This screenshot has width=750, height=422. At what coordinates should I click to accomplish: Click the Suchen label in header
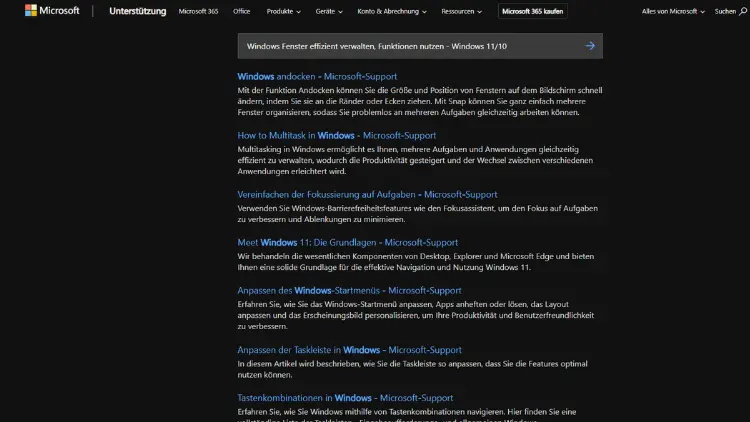pyautogui.click(x=725, y=11)
